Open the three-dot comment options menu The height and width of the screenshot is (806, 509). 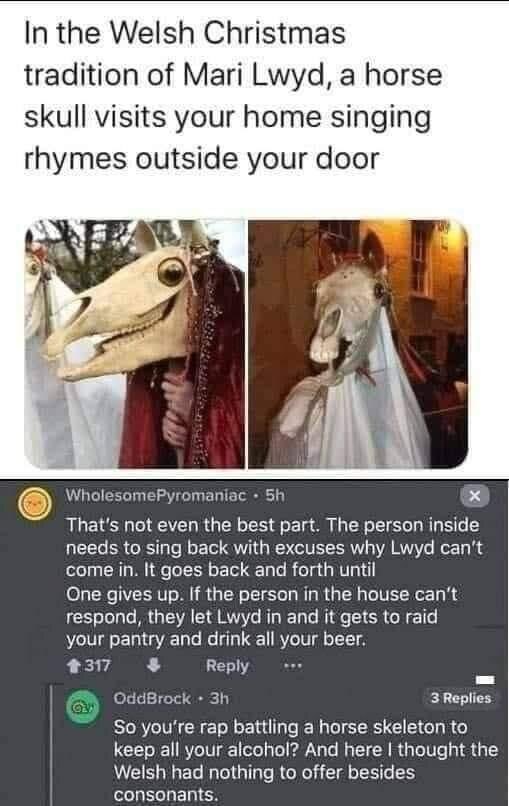point(293,666)
